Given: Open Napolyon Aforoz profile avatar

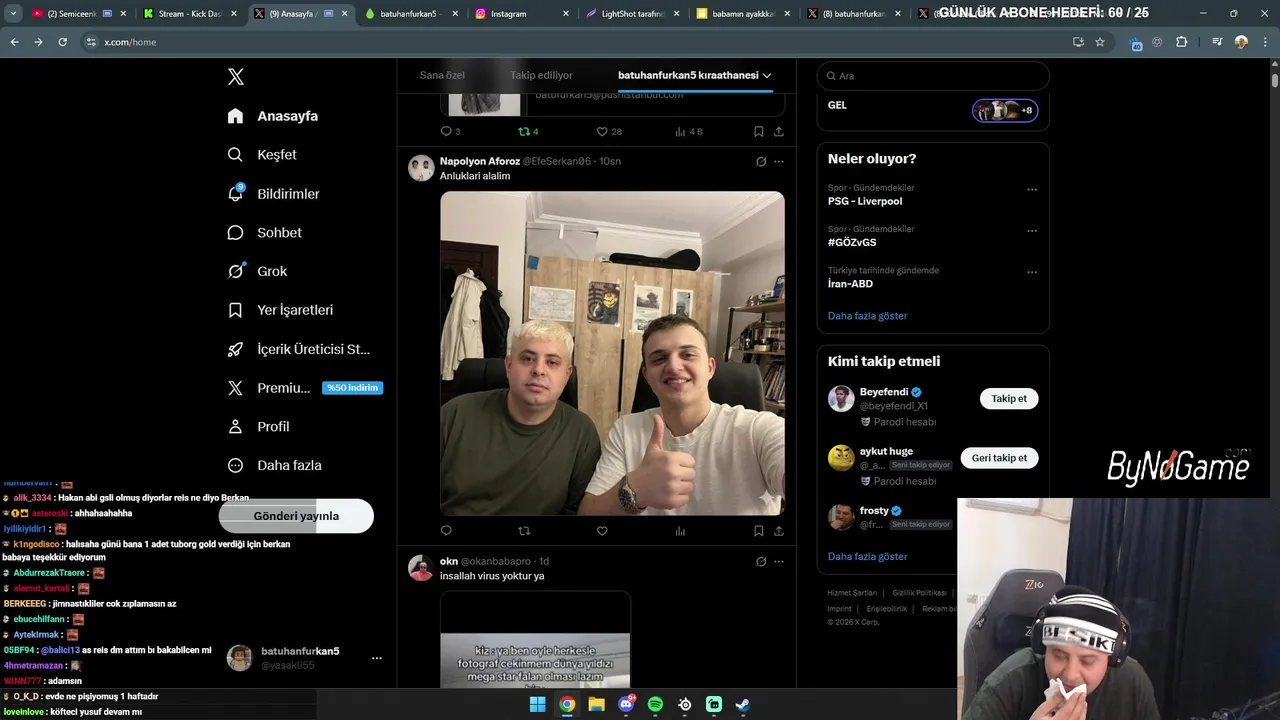Looking at the screenshot, I should [x=421, y=168].
